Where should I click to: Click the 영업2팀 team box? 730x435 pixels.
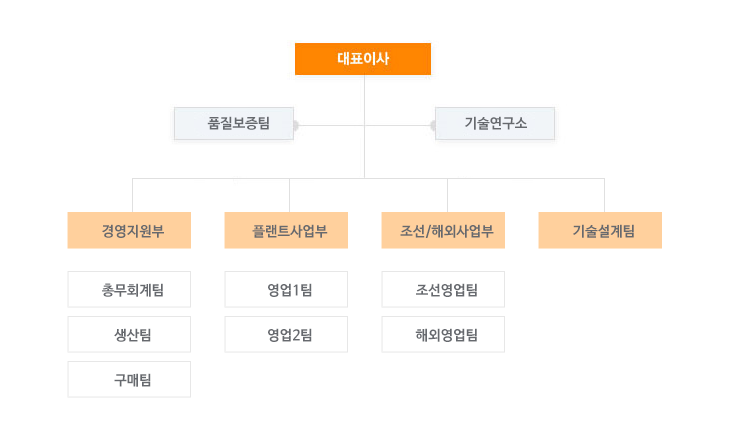point(286,334)
